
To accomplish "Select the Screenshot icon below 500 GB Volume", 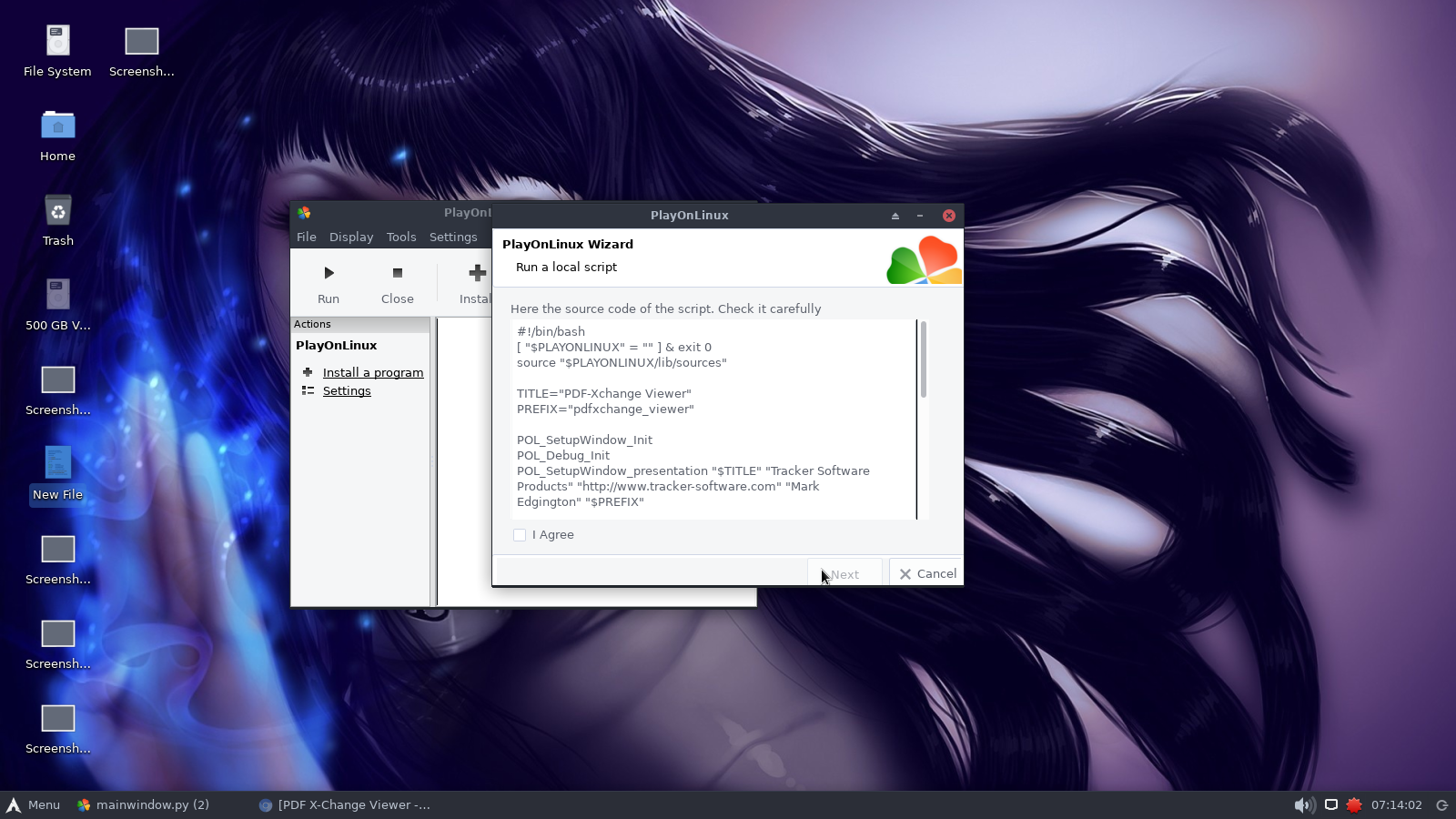I will pos(57,390).
